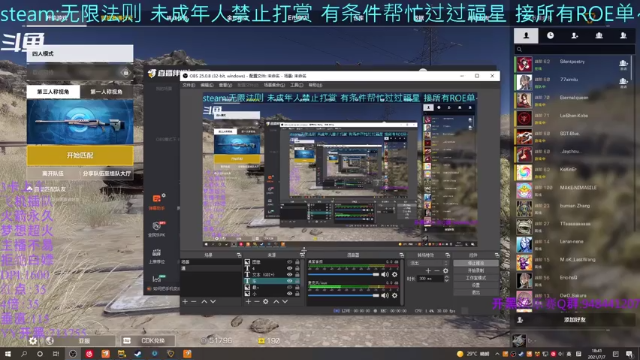Open the team group tab icon
This screenshot has height=360, width=640.
(x=599, y=36)
